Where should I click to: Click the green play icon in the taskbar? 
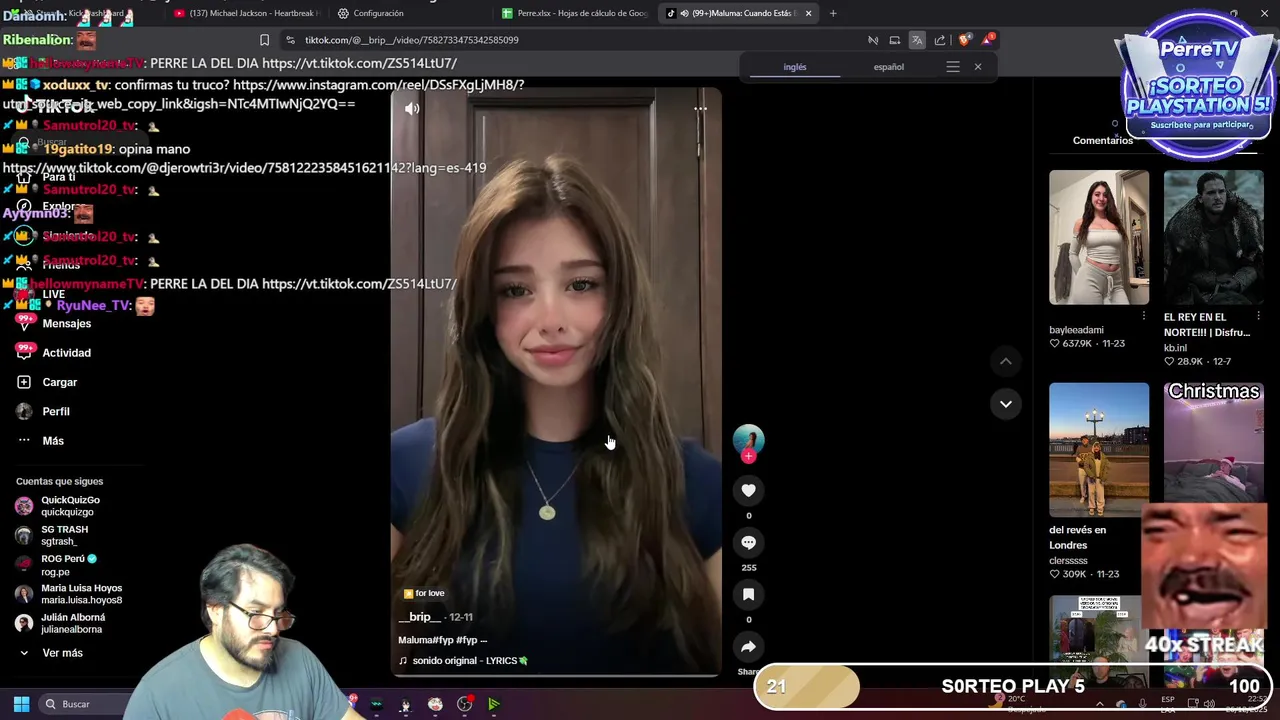coord(494,704)
